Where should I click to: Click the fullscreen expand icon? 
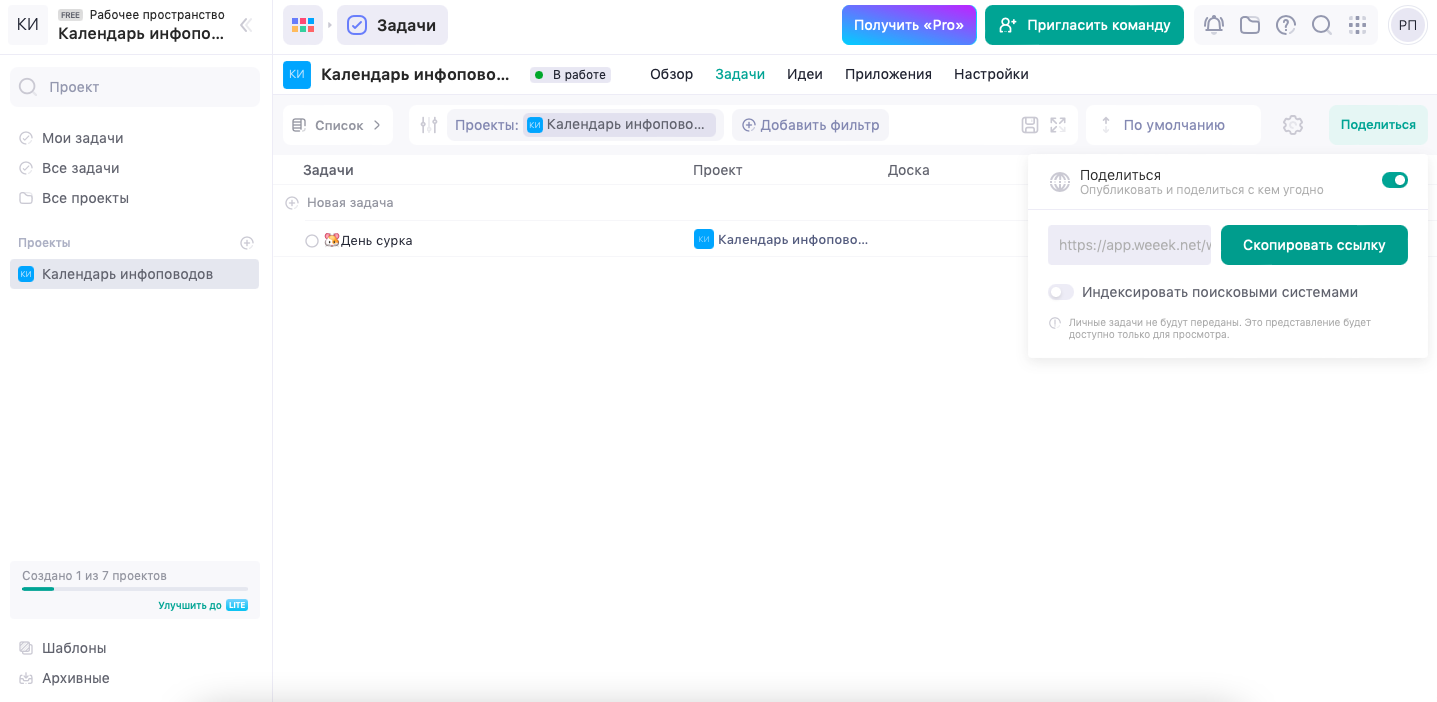click(x=1058, y=125)
